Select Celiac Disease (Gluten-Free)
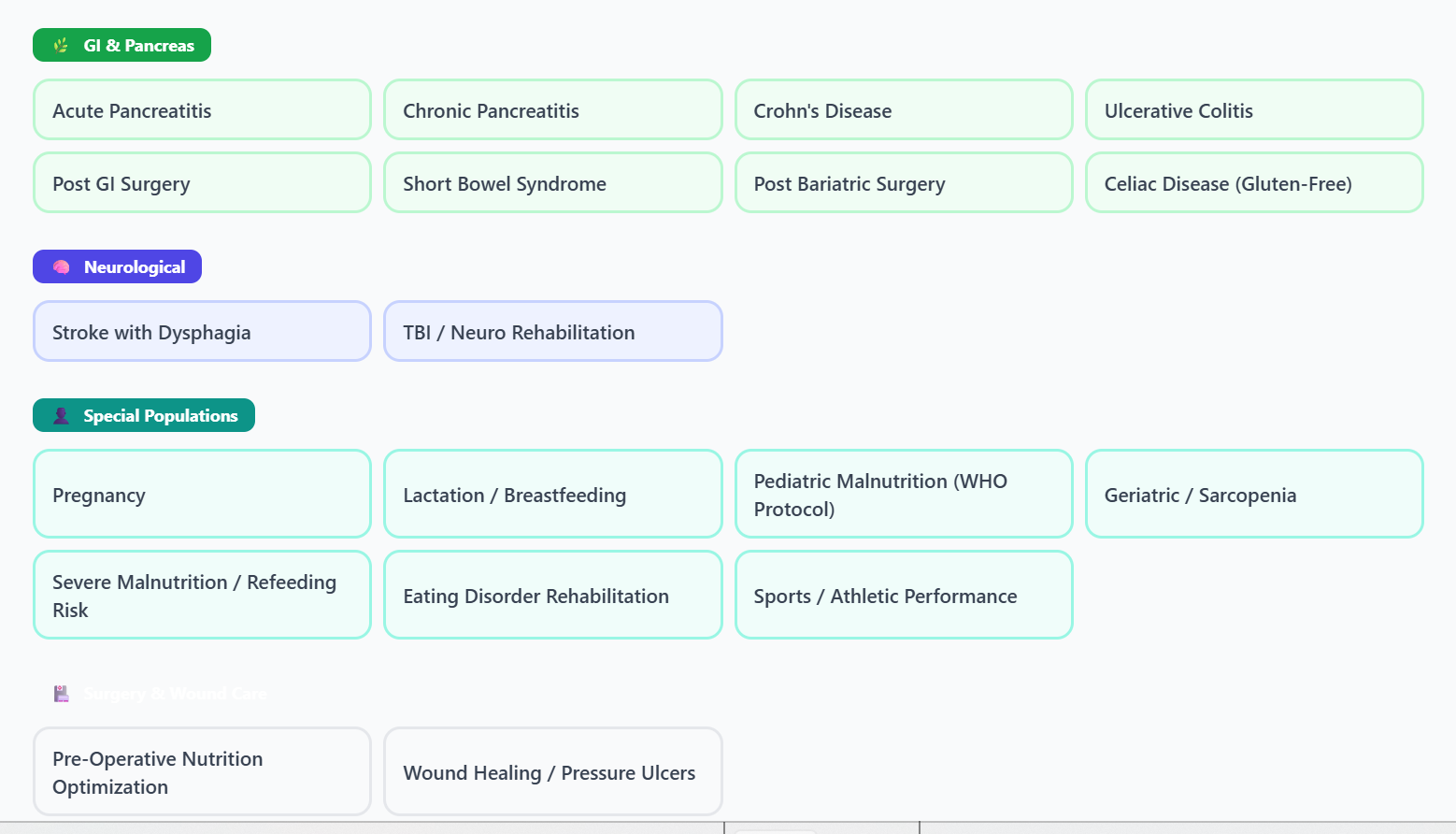 click(x=1253, y=183)
